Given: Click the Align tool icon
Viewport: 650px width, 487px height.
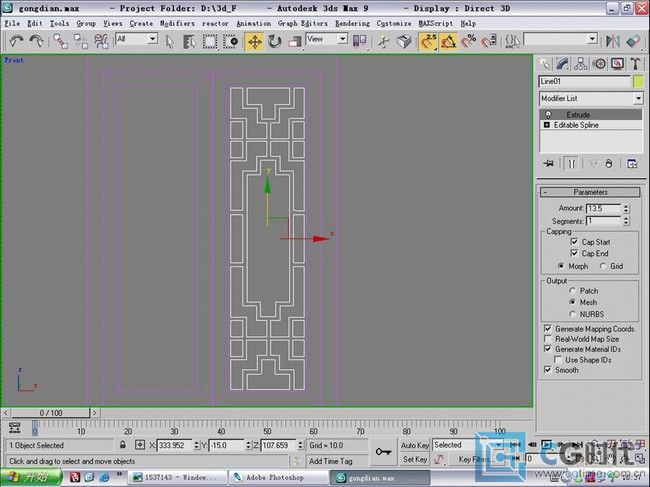Looking at the screenshot, I should (633, 41).
